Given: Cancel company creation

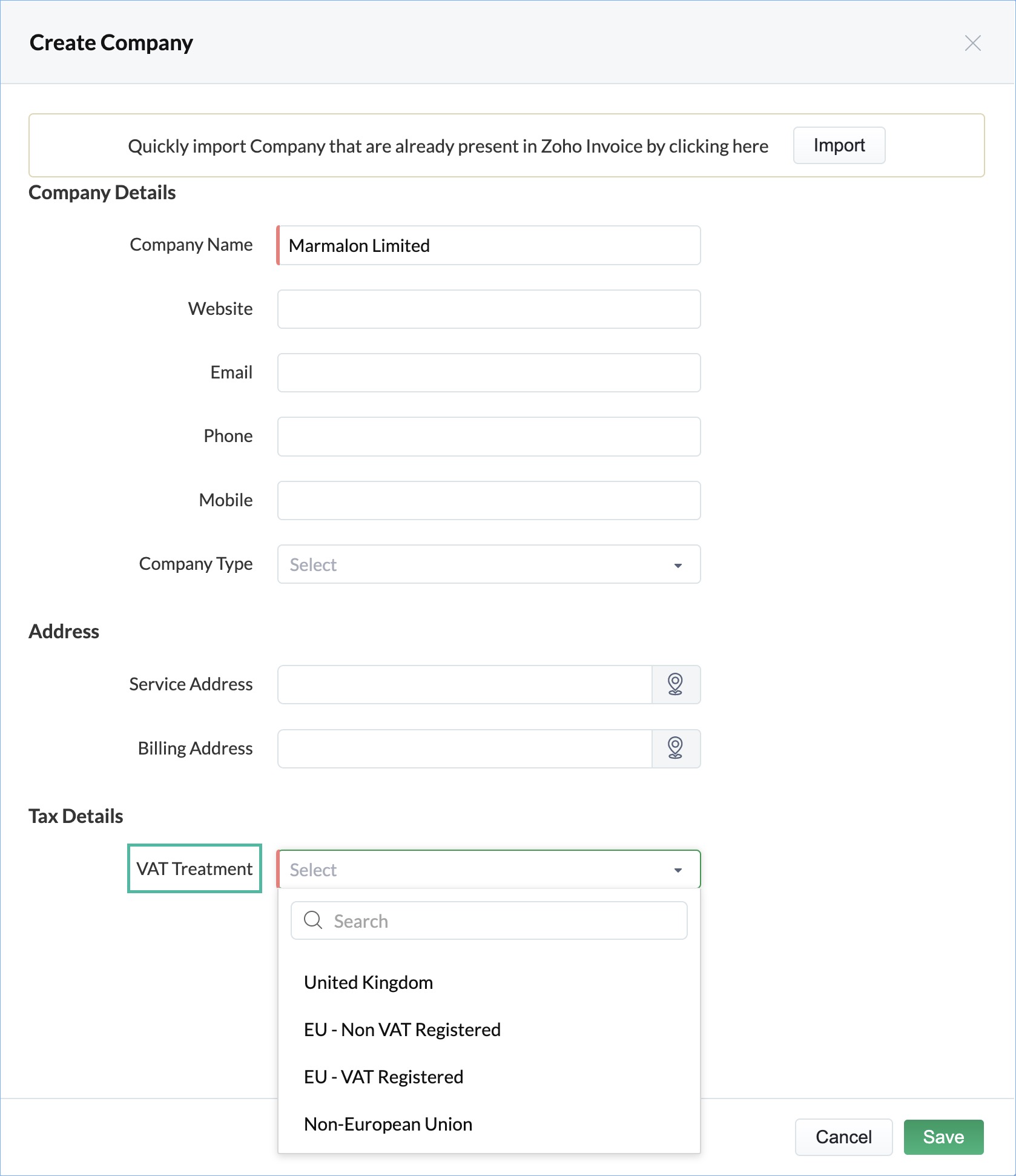Looking at the screenshot, I should (x=843, y=1137).
